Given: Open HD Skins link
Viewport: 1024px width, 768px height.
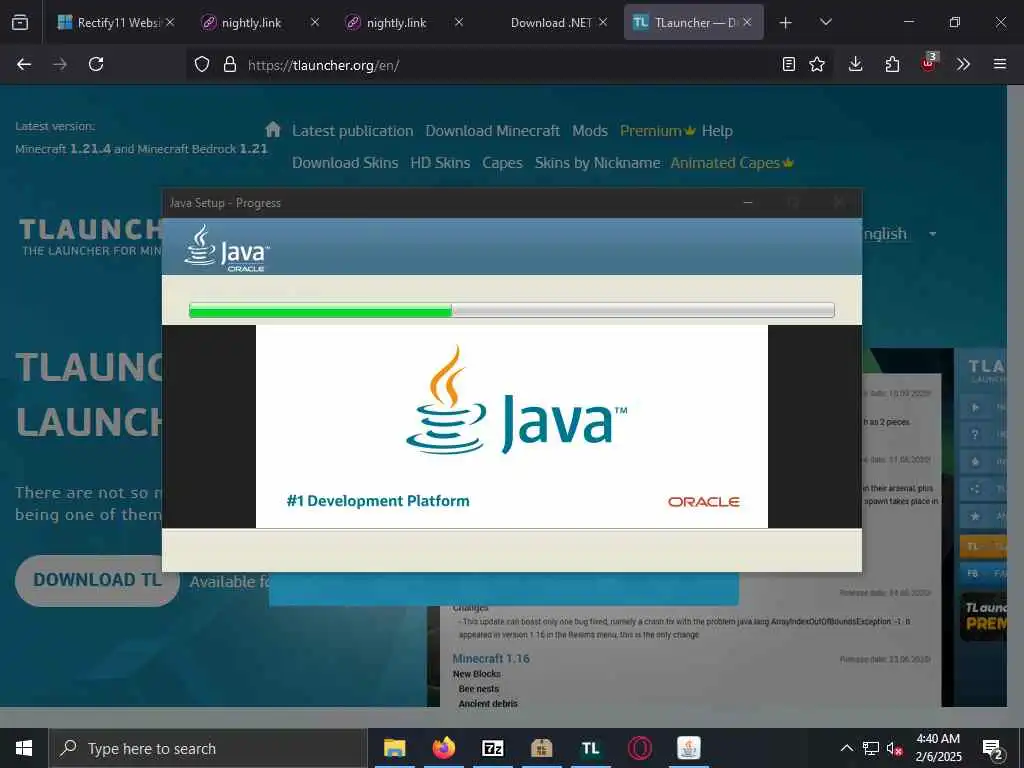Looking at the screenshot, I should click(x=440, y=163).
